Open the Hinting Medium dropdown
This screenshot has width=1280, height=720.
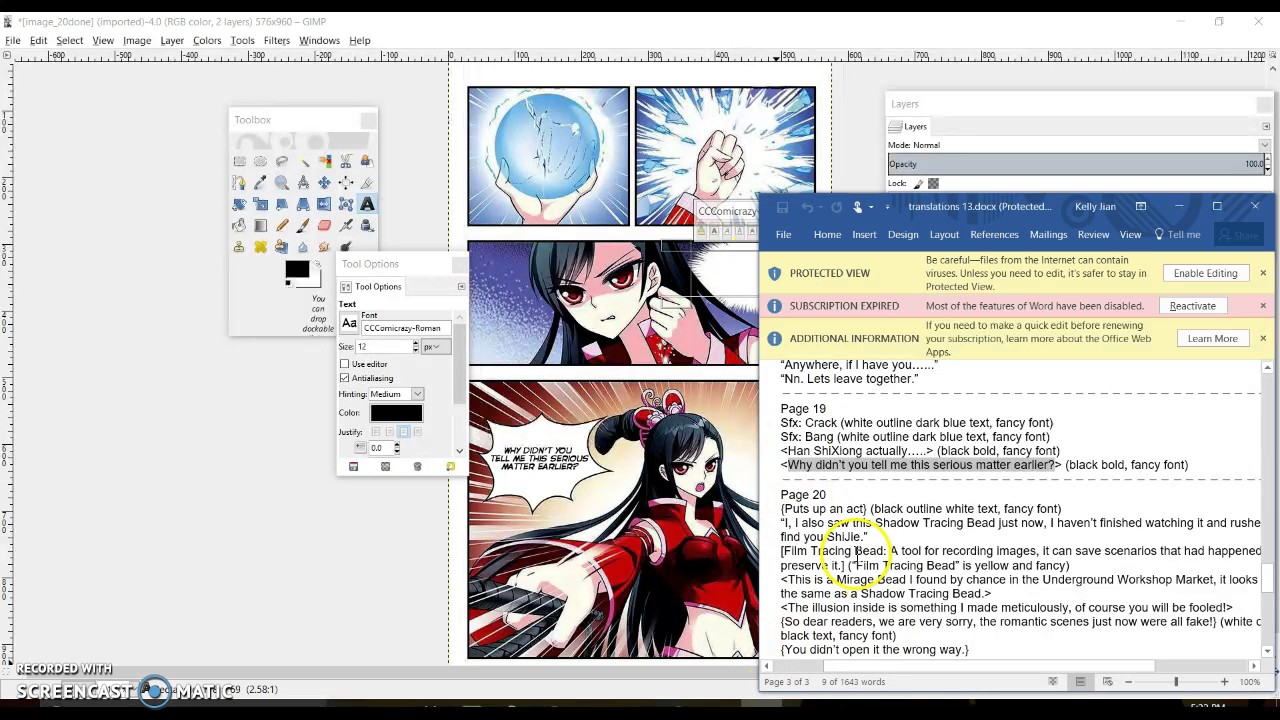click(x=396, y=394)
